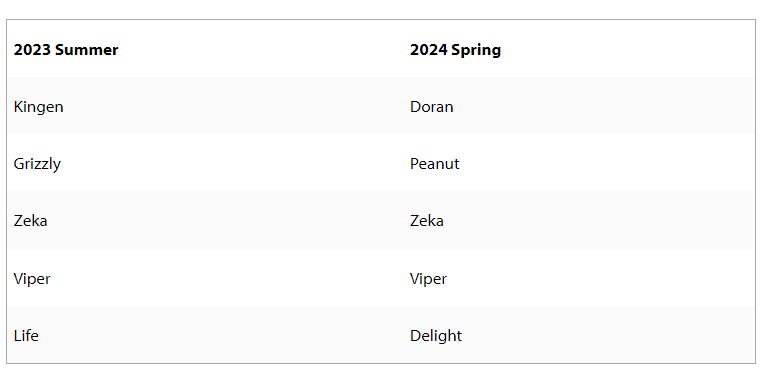Click the word Summer in the header
This screenshot has width=766, height=374.
click(x=86, y=50)
